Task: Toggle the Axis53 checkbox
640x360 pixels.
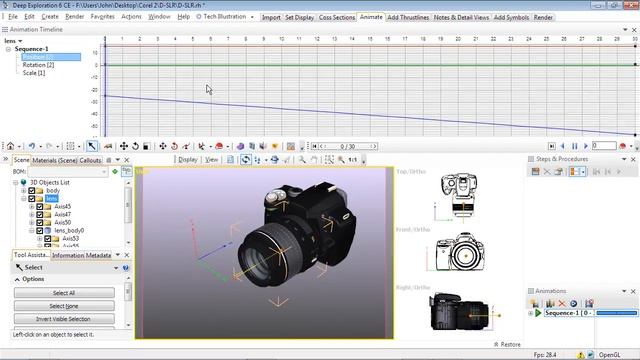Action: click(48, 239)
